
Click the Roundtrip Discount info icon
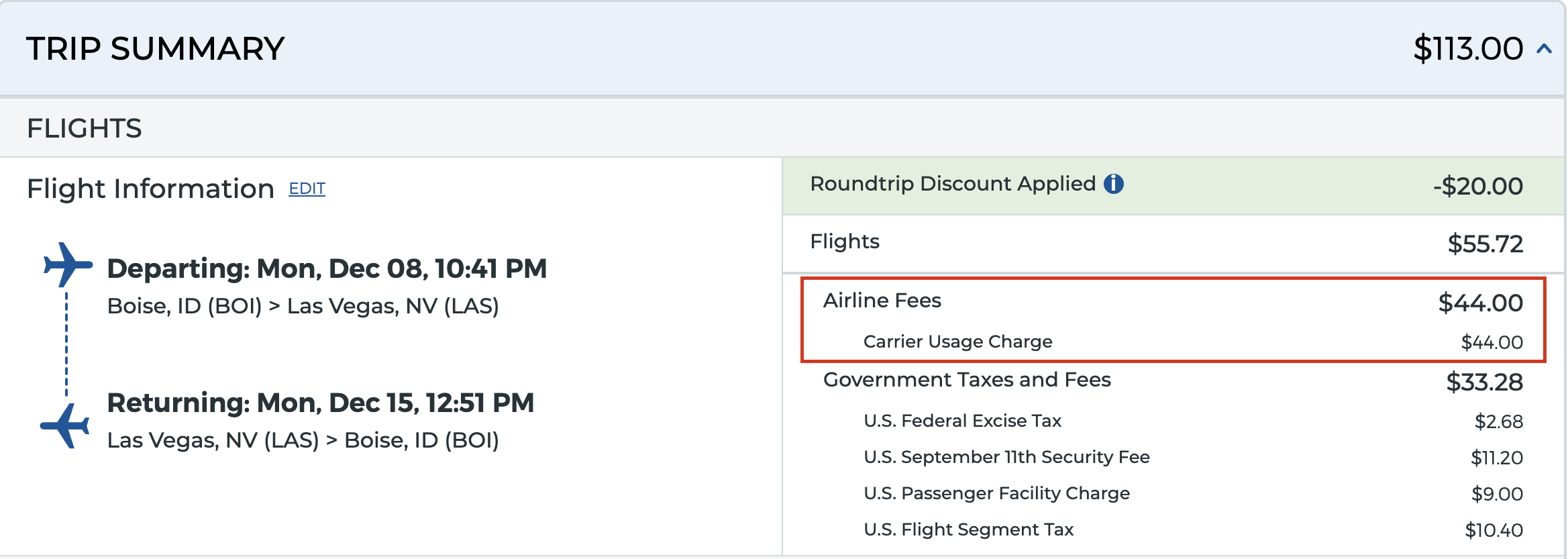pyautogui.click(x=1114, y=184)
